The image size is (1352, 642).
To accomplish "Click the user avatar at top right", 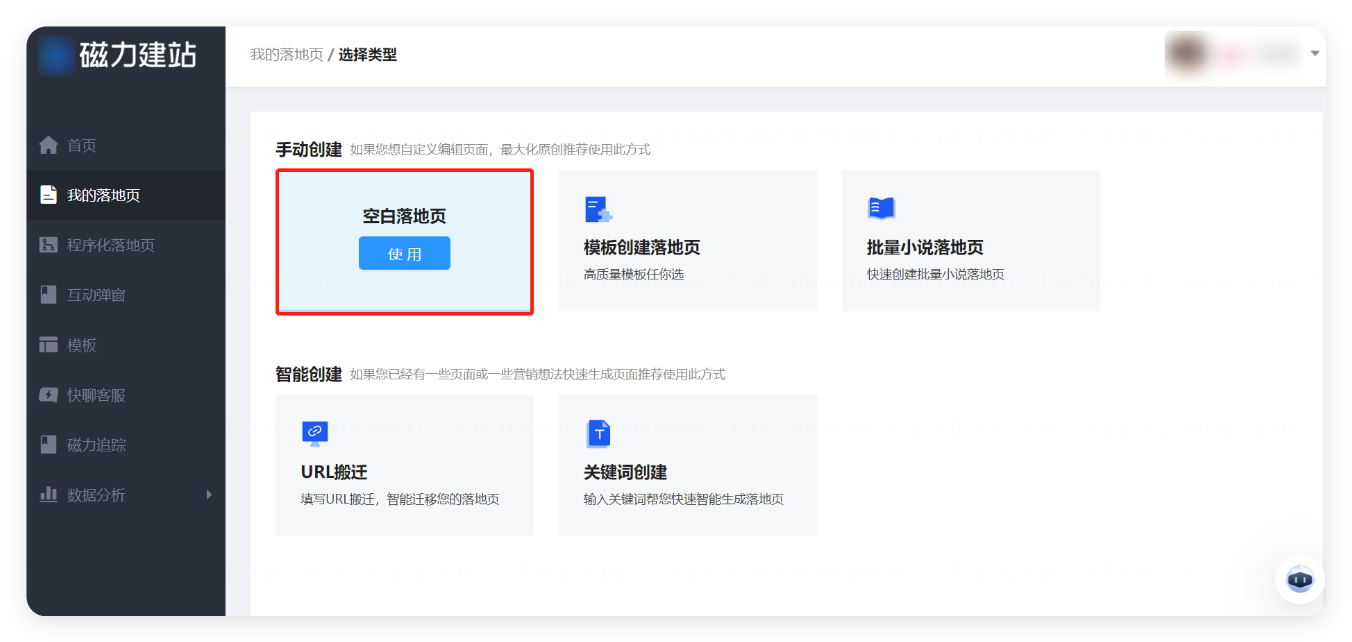I will click(1189, 55).
